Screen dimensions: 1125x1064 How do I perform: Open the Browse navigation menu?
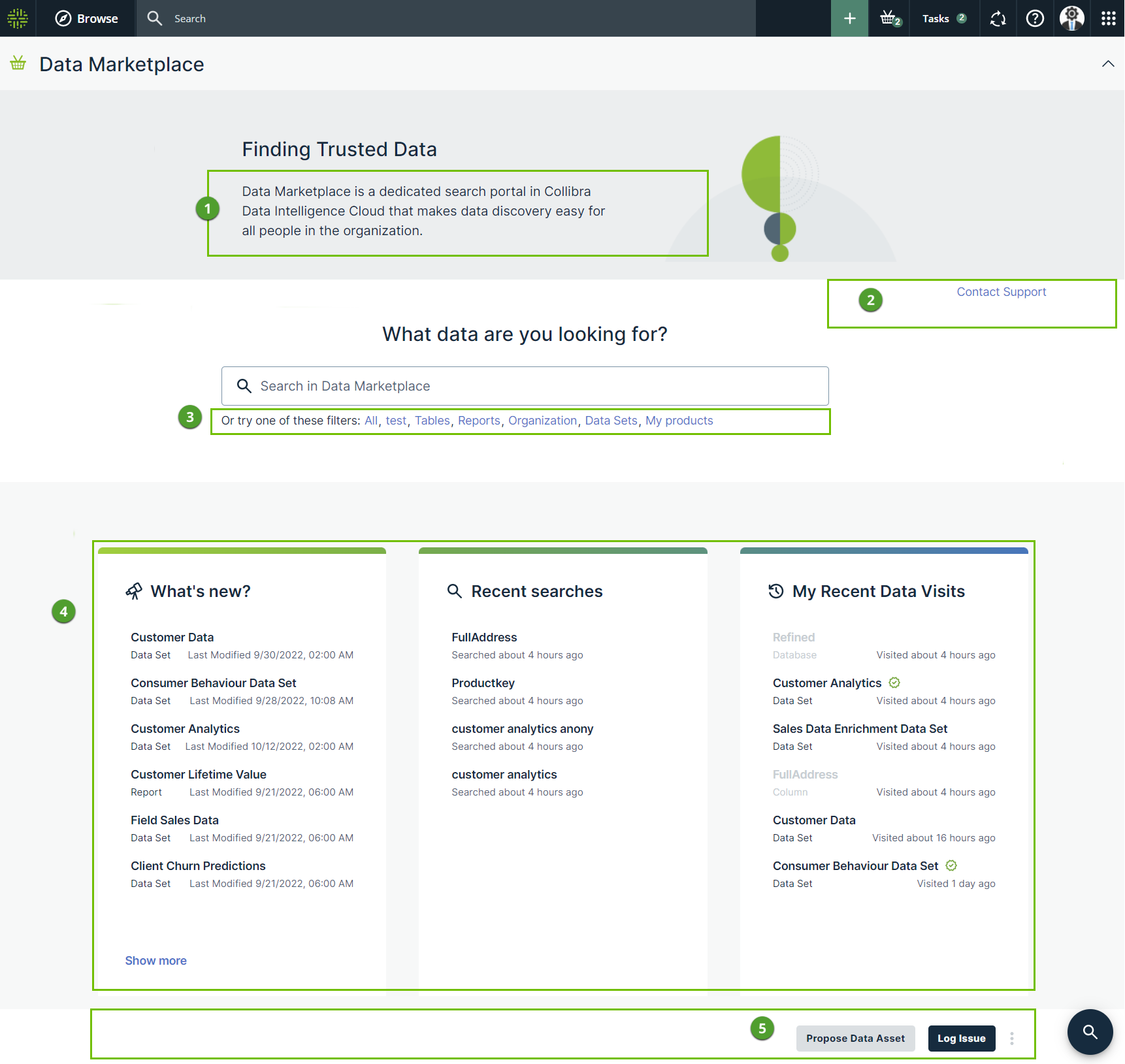86,18
